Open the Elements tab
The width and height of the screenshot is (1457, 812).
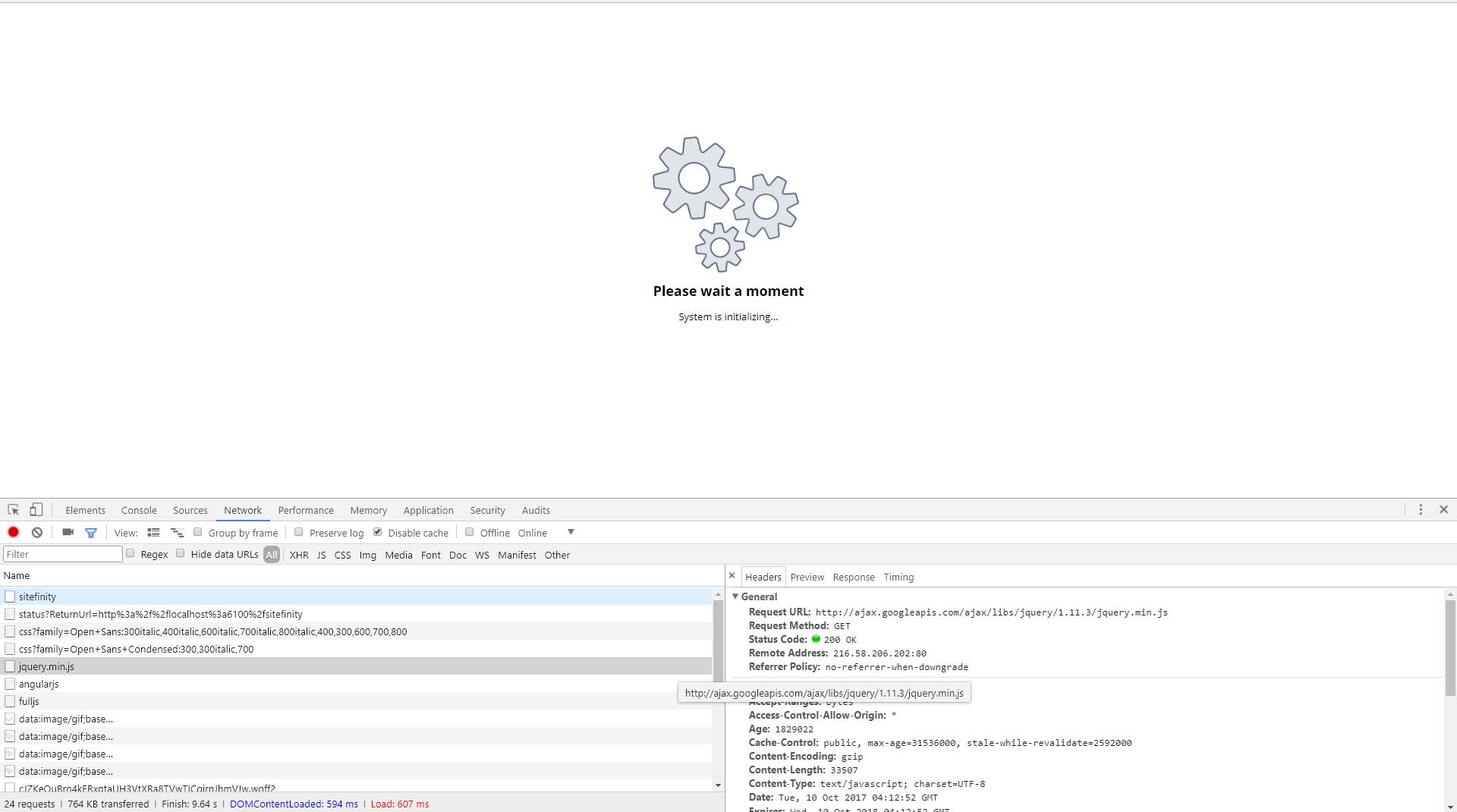point(85,510)
